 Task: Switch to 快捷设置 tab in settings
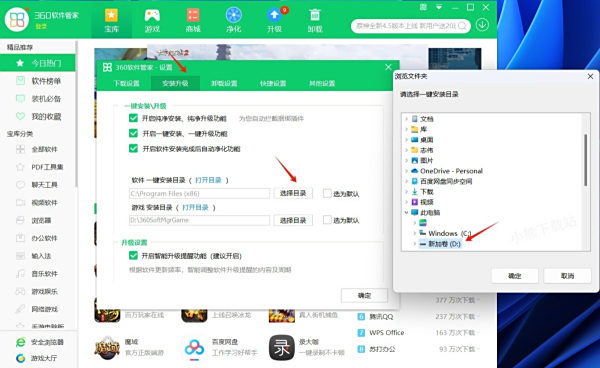tap(273, 83)
